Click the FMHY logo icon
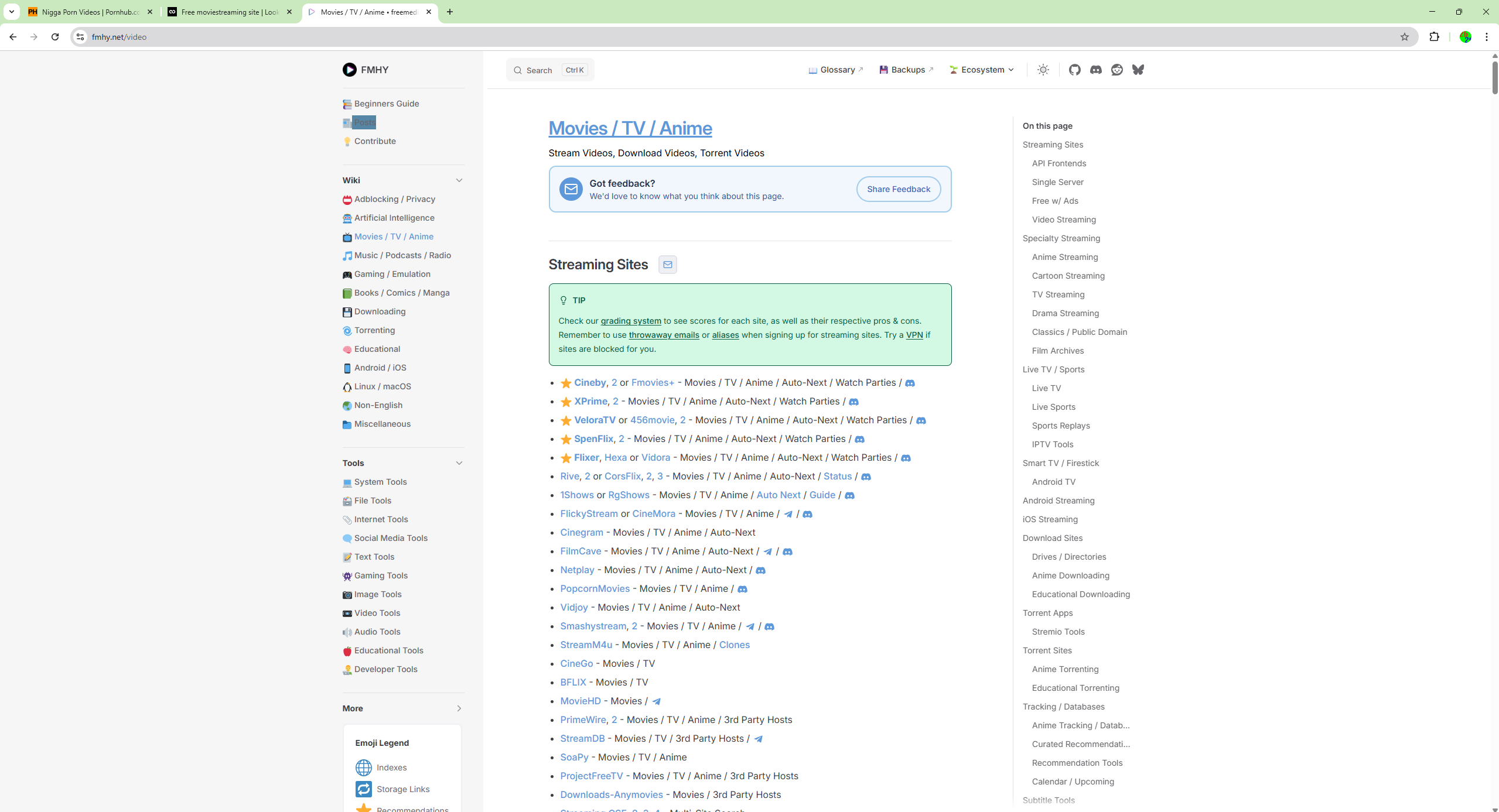The width and height of the screenshot is (1499, 812). point(349,70)
